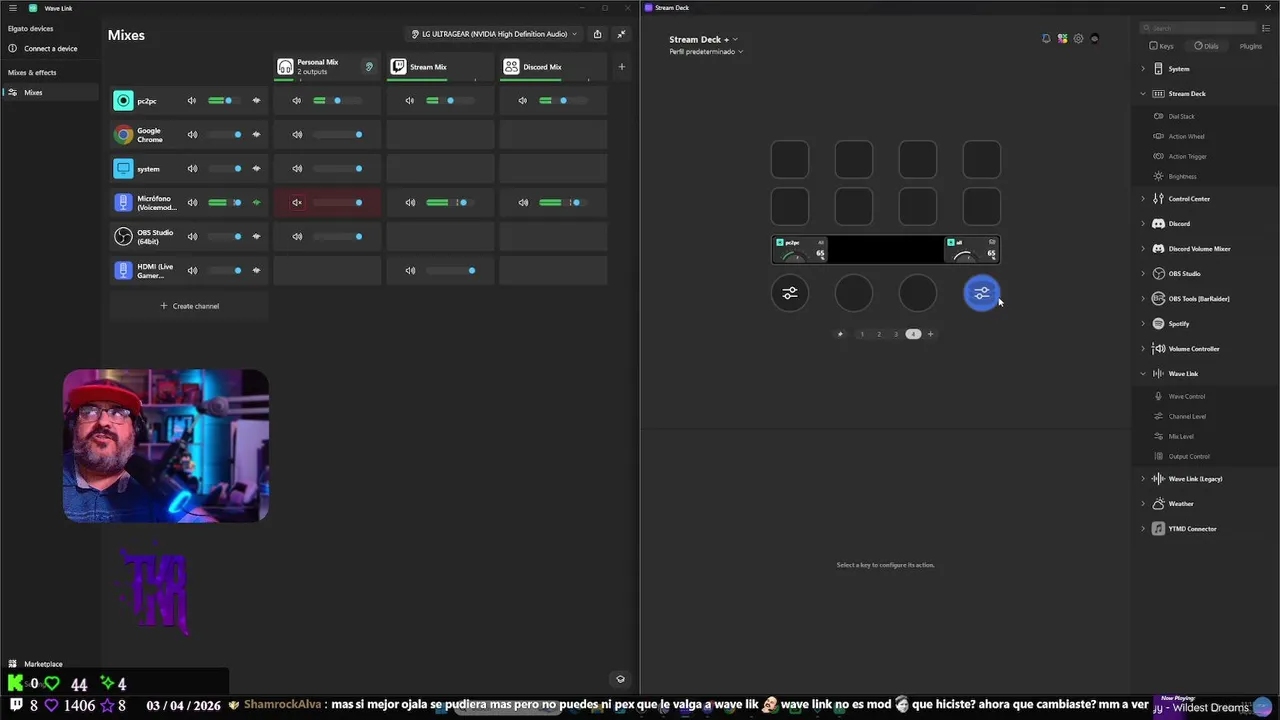Switch to the Dials tab

point(1206,46)
